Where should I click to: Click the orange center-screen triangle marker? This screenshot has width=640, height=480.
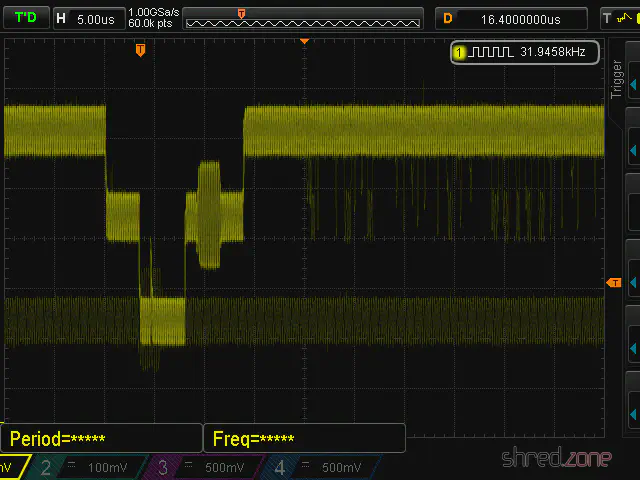[x=304, y=41]
